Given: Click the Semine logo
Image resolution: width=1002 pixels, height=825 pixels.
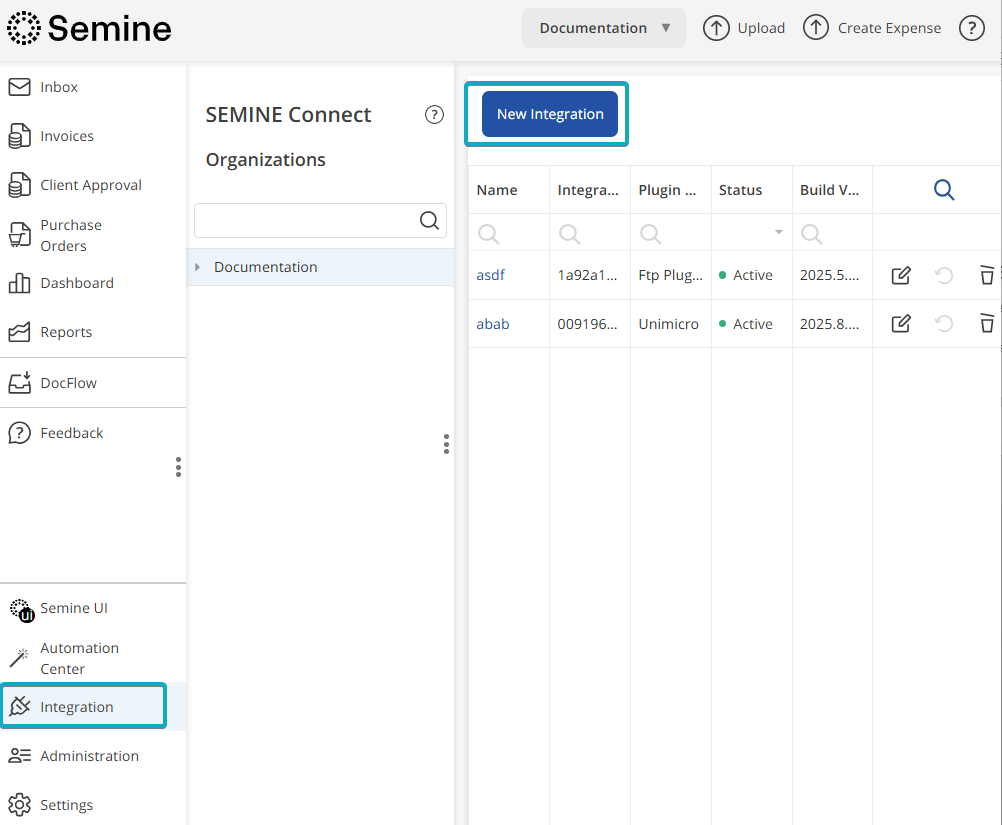Looking at the screenshot, I should [89, 28].
